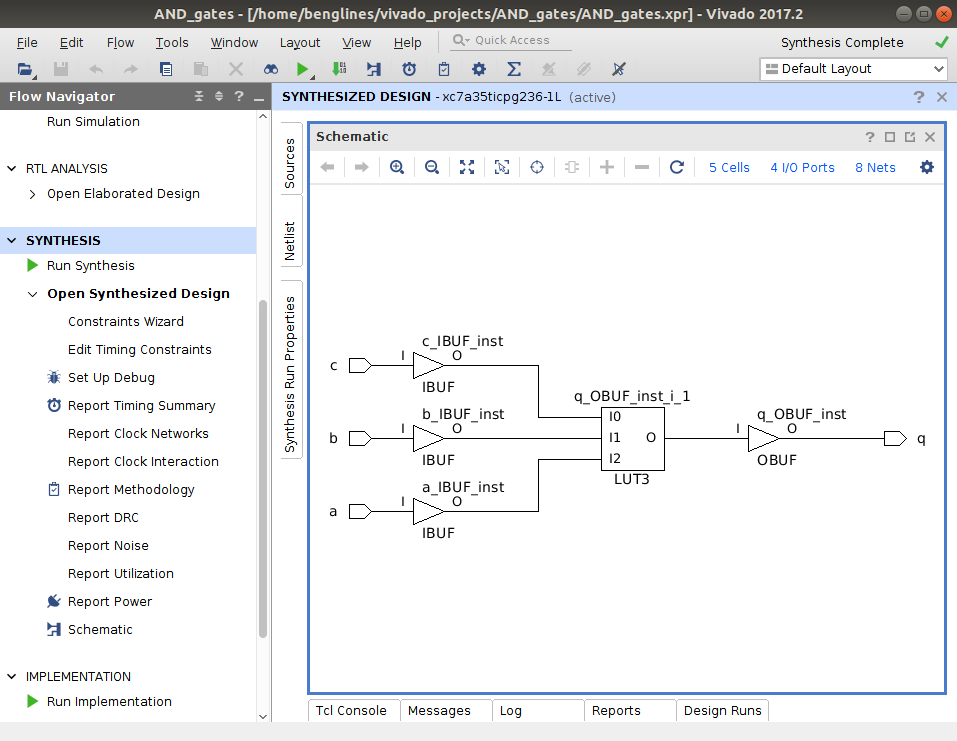Click Report Power item
The height and width of the screenshot is (741, 957).
(110, 602)
